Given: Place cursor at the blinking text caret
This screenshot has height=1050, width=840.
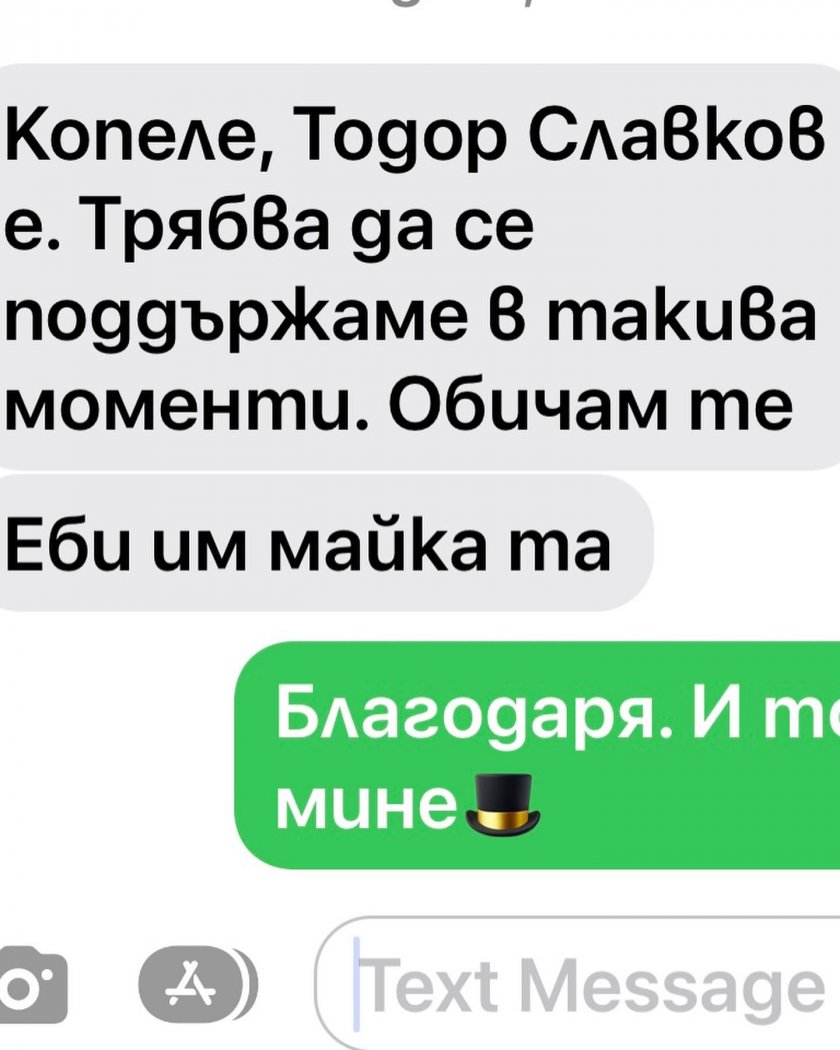Looking at the screenshot, I should (x=357, y=983).
